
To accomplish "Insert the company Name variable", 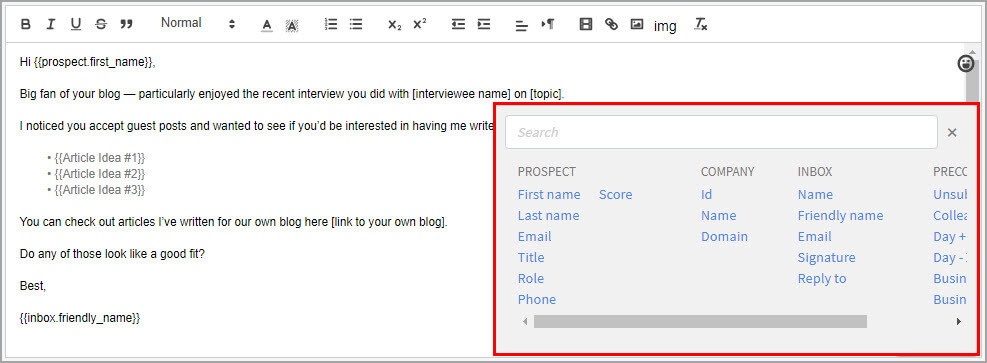I will coord(718,215).
